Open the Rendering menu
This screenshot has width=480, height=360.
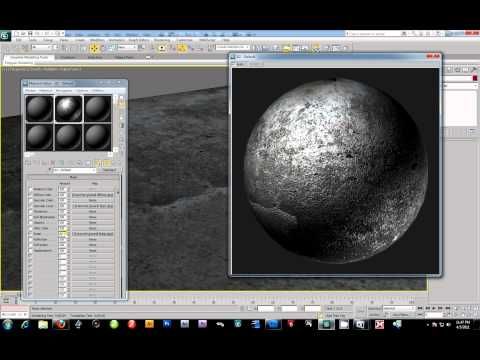pyautogui.click(x=162, y=40)
